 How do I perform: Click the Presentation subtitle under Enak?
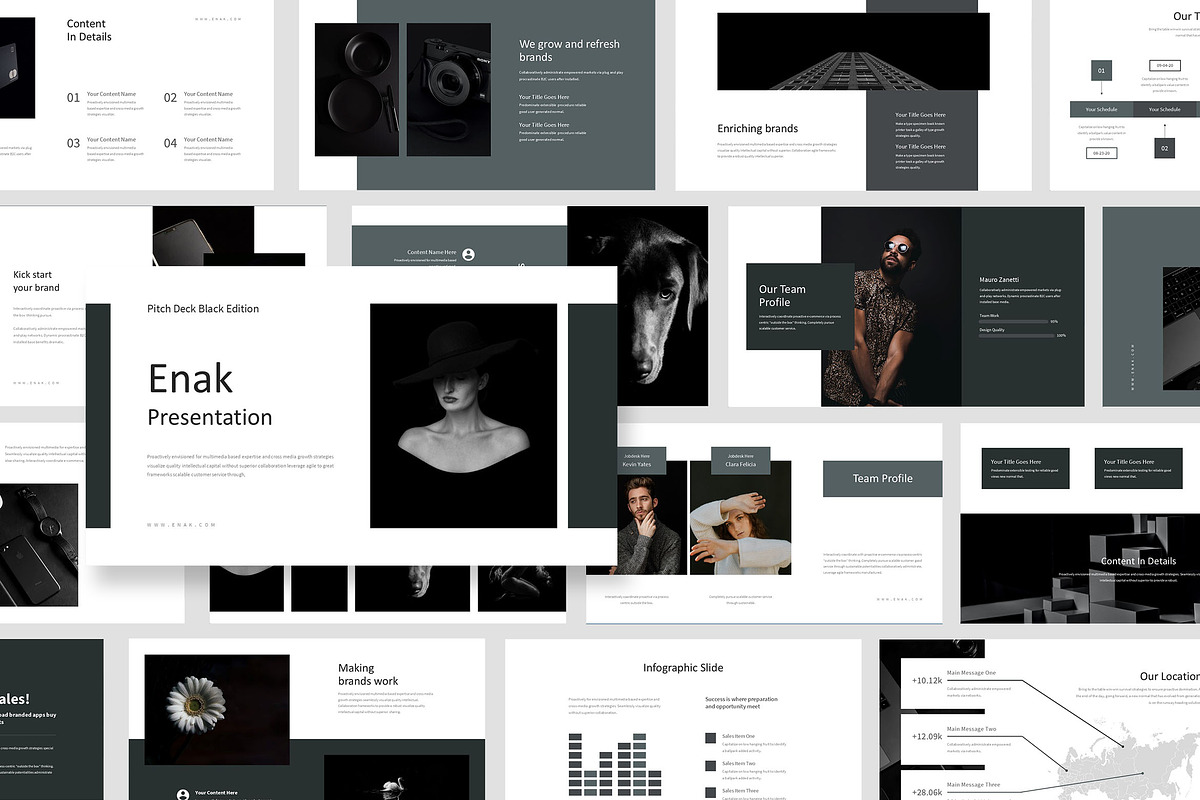210,418
